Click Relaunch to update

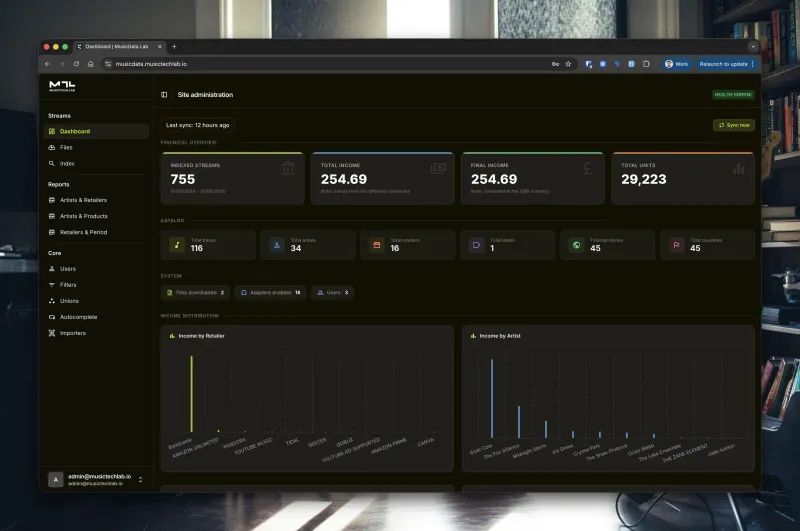point(727,64)
